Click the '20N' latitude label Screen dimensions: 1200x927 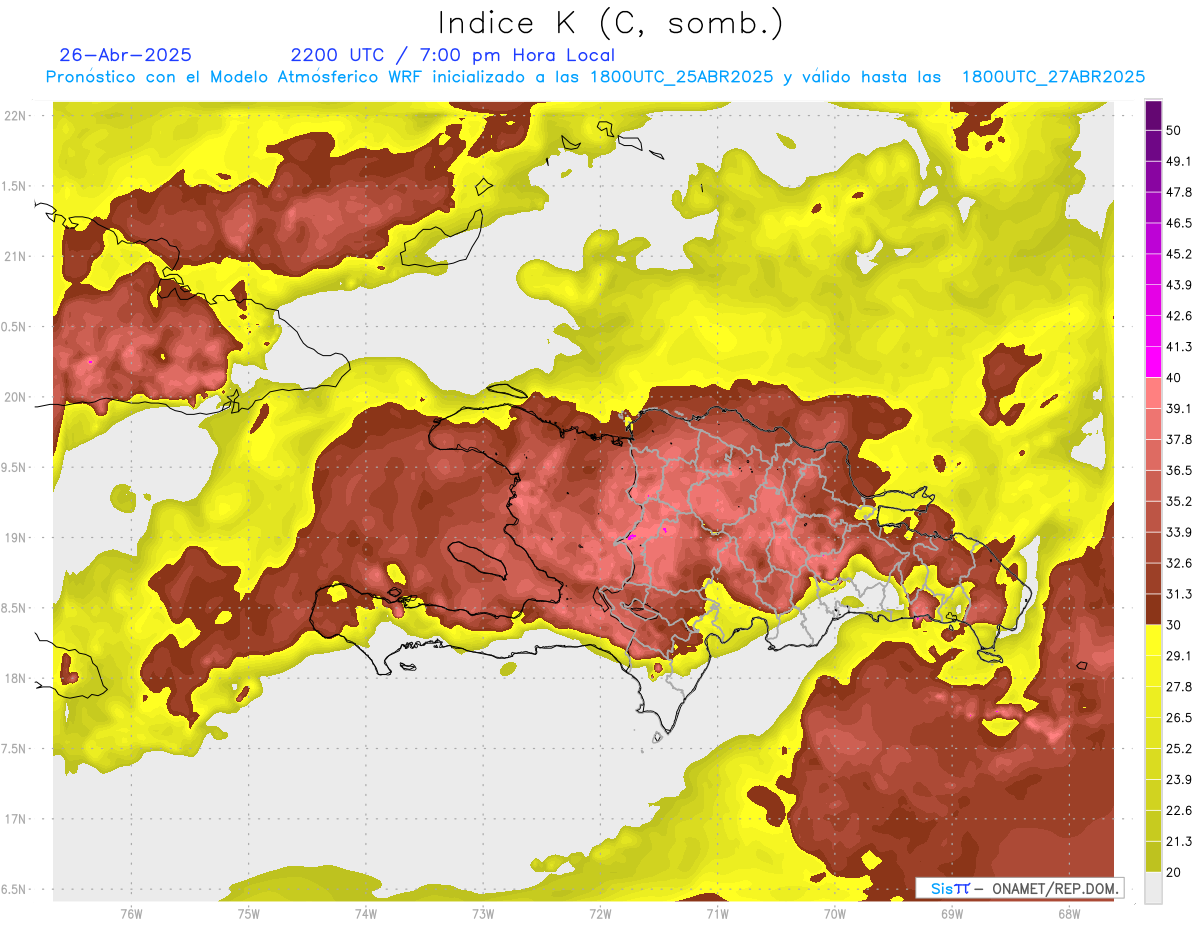[16, 397]
